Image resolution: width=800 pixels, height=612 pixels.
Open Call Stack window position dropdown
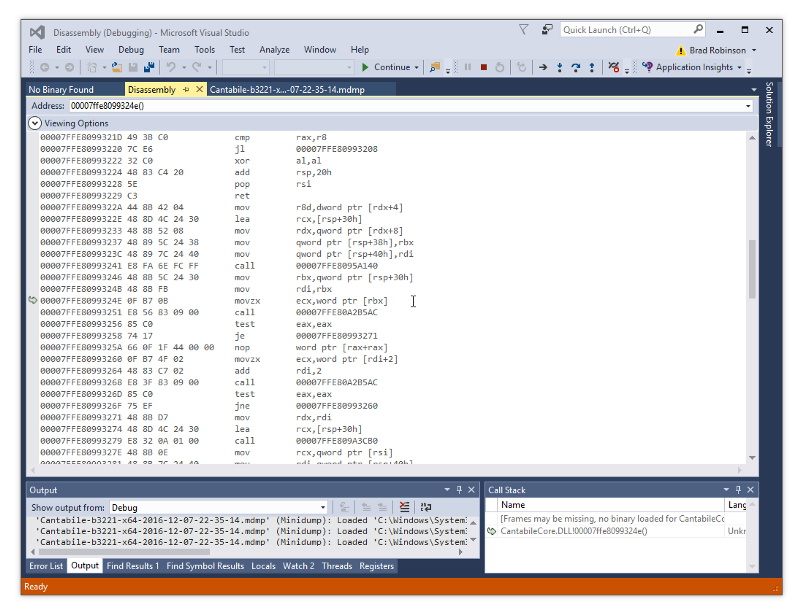[x=726, y=490]
